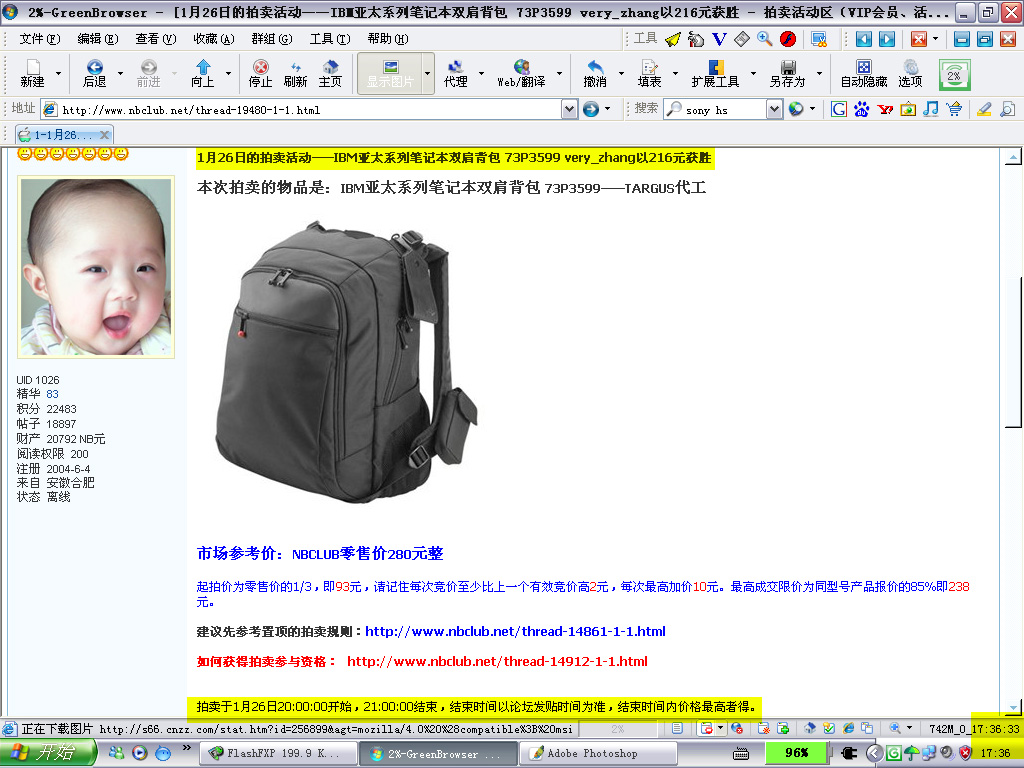
Task: Open the thread-14861 auction rules link
Action: pos(515,631)
